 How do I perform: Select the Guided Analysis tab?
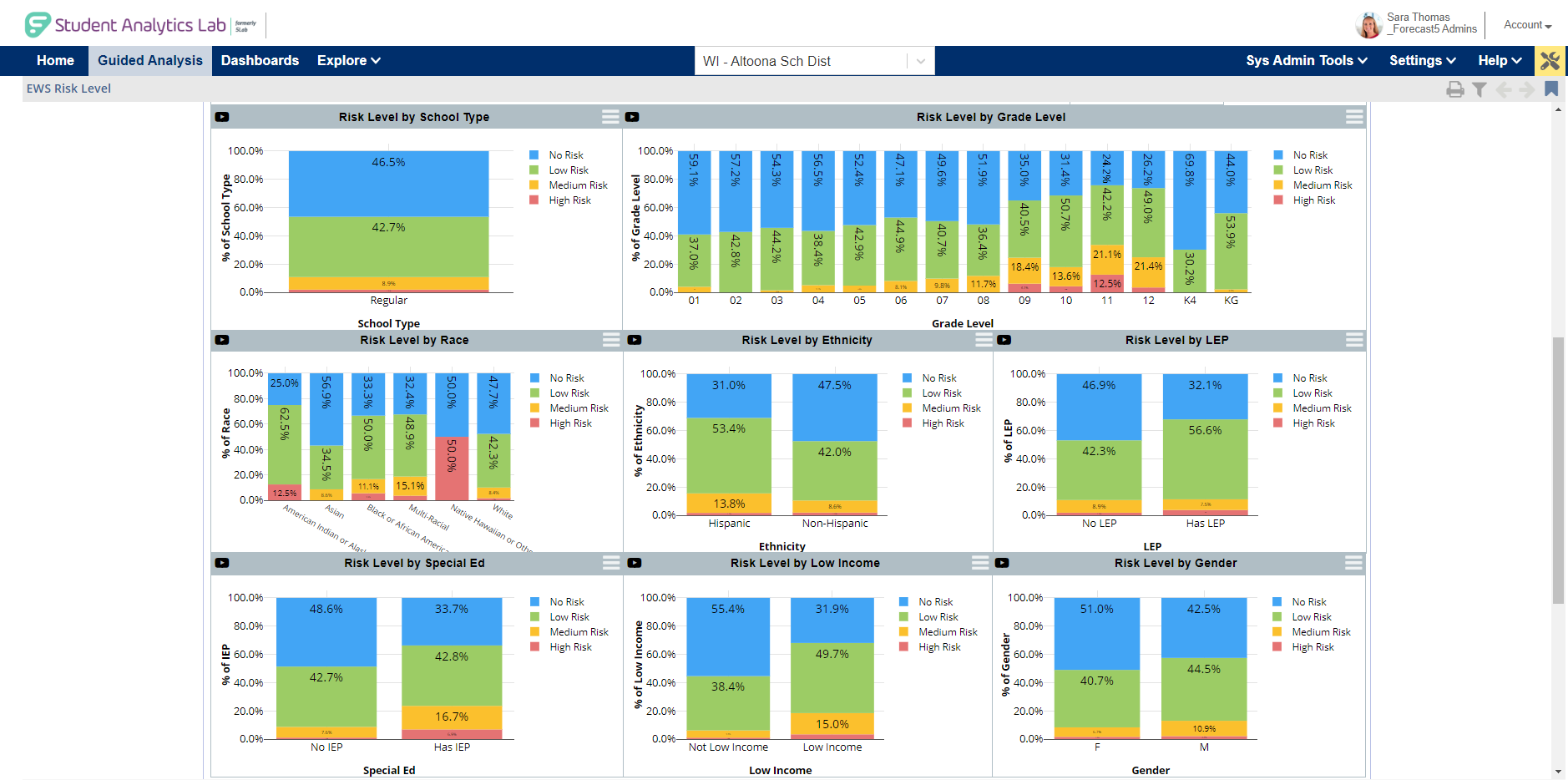pos(150,61)
